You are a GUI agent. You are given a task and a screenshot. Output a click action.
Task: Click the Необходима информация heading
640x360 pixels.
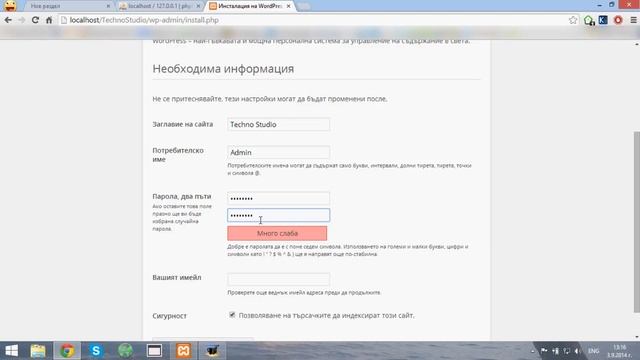[223, 69]
